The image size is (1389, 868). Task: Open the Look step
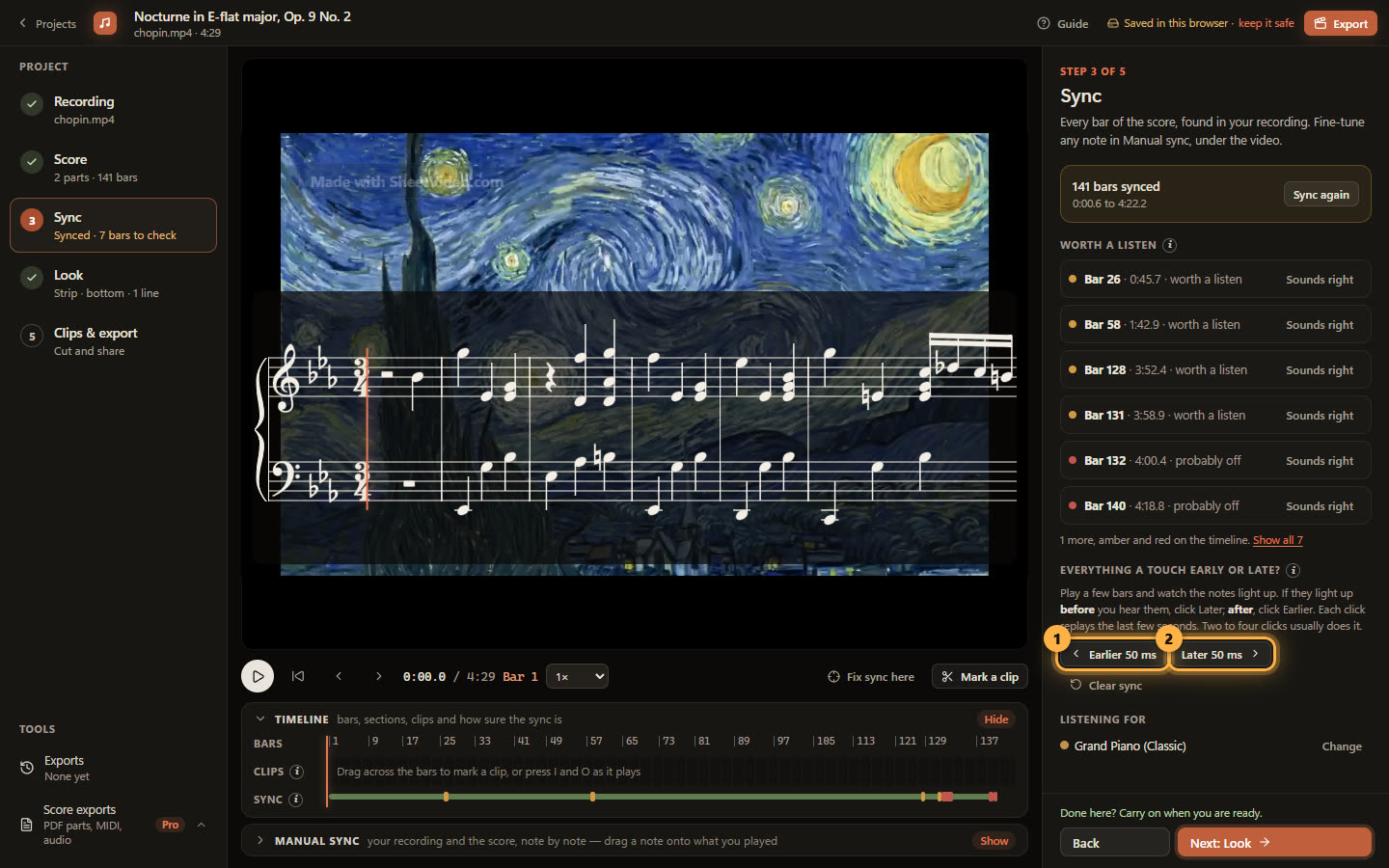(x=113, y=283)
